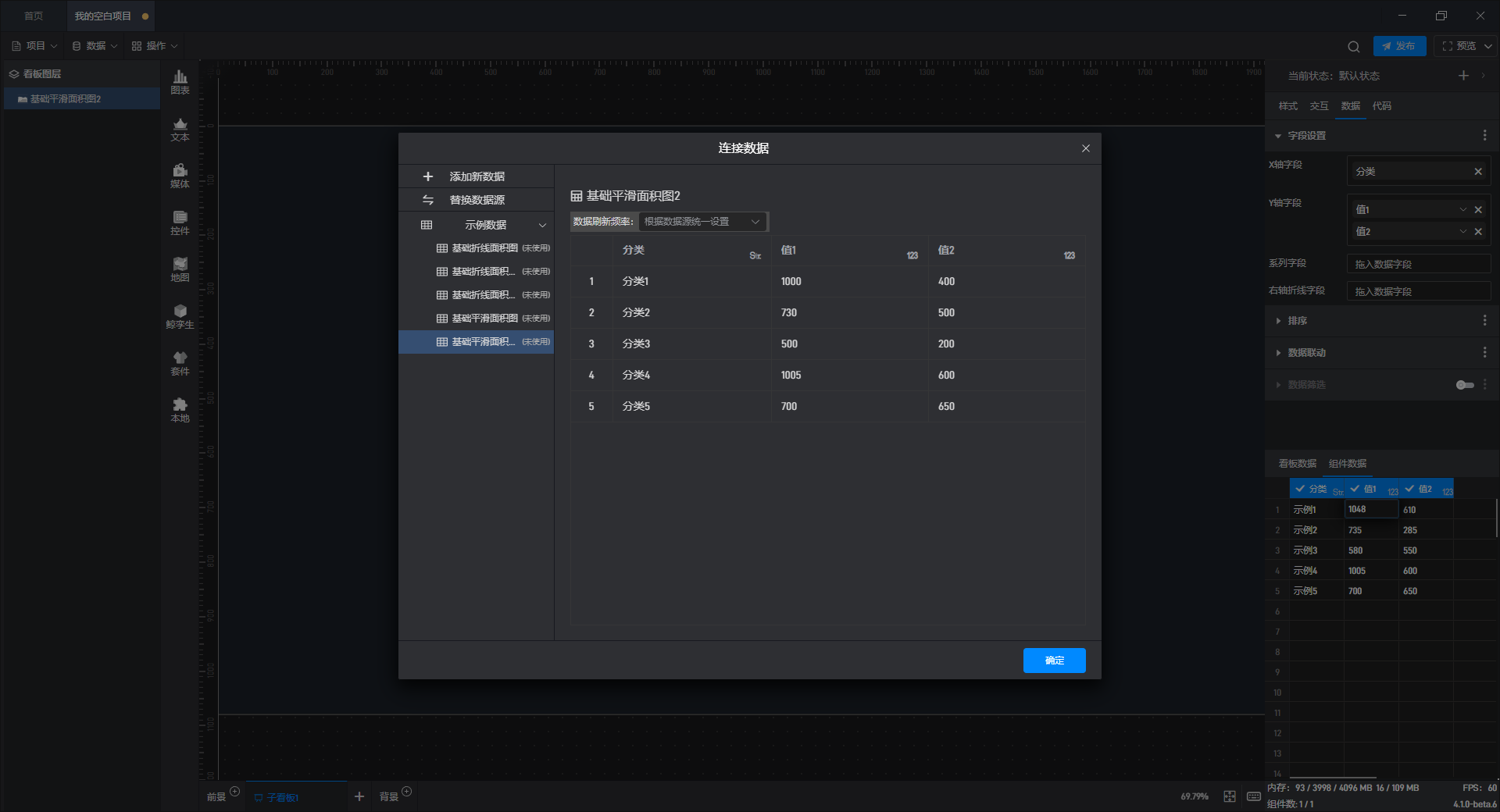
Task: Switch to the 样式 tab
Action: pyautogui.click(x=1287, y=106)
